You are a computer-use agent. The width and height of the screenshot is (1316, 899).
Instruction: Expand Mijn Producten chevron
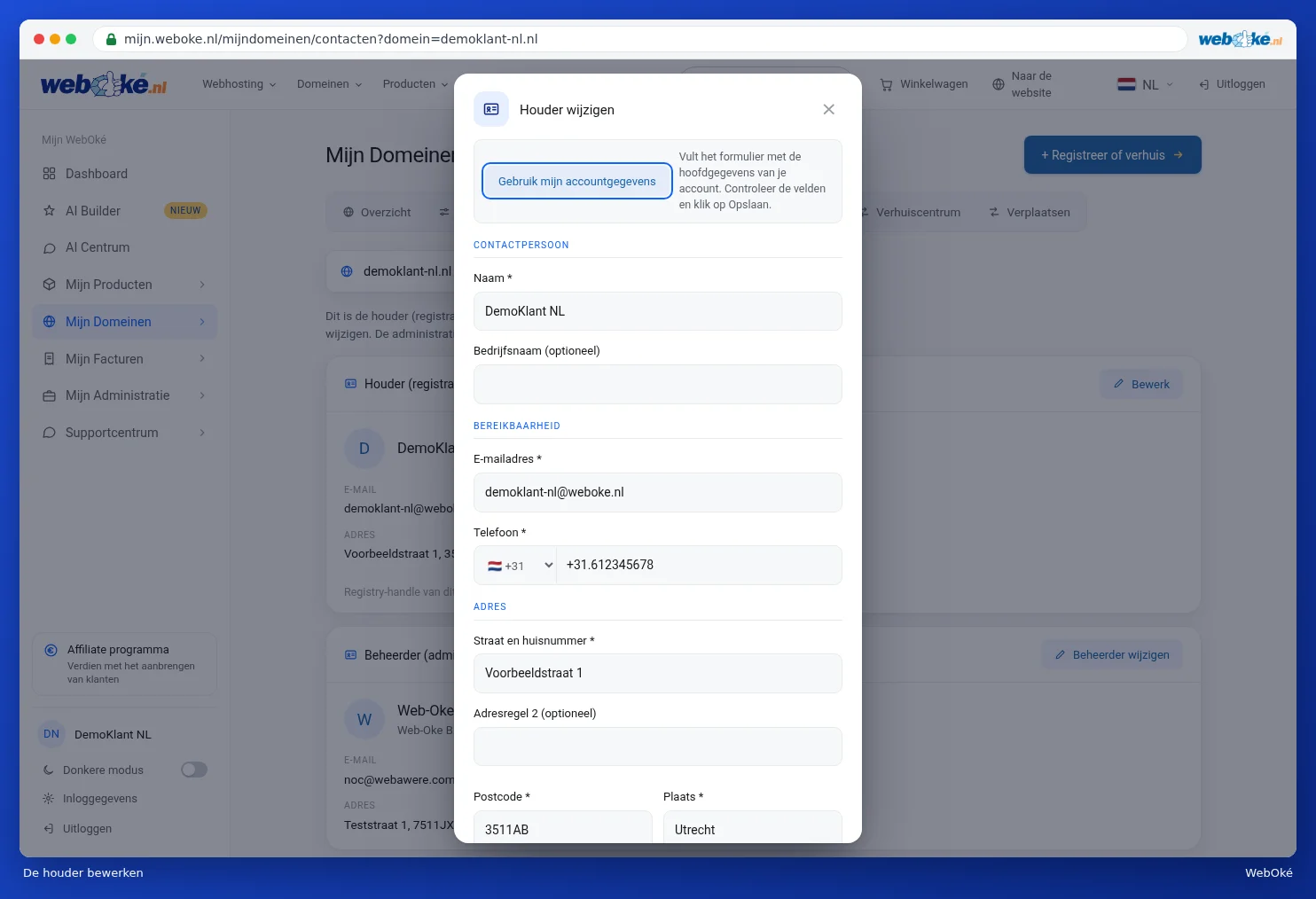(x=202, y=285)
